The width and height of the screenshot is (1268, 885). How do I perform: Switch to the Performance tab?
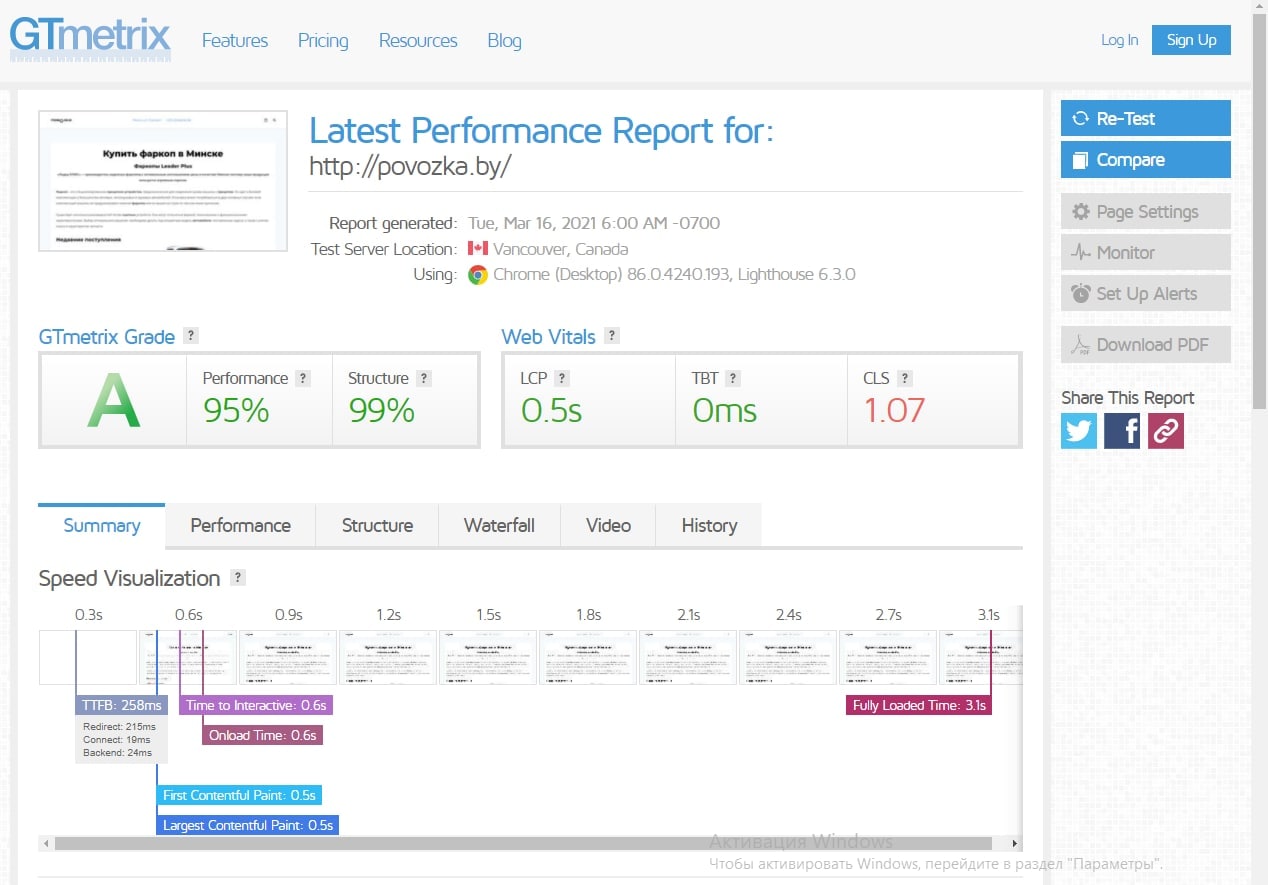240,525
